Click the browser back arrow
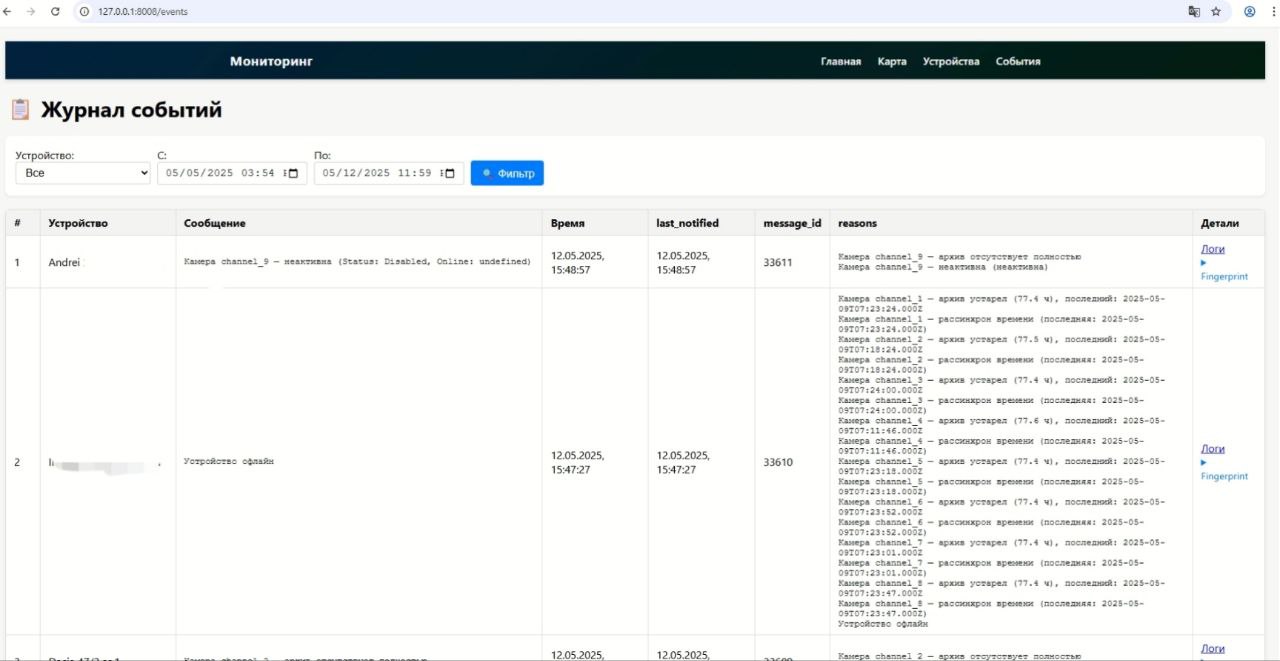The image size is (1280, 661). coord(9,11)
